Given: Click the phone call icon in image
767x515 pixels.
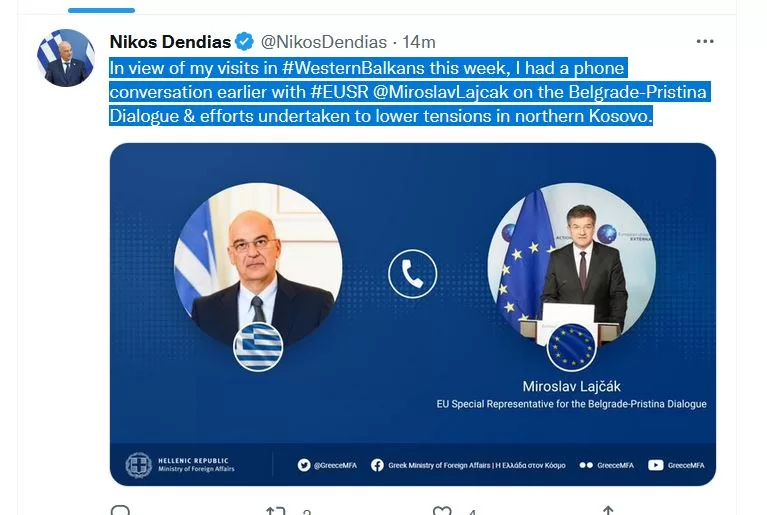Looking at the screenshot, I should (412, 274).
